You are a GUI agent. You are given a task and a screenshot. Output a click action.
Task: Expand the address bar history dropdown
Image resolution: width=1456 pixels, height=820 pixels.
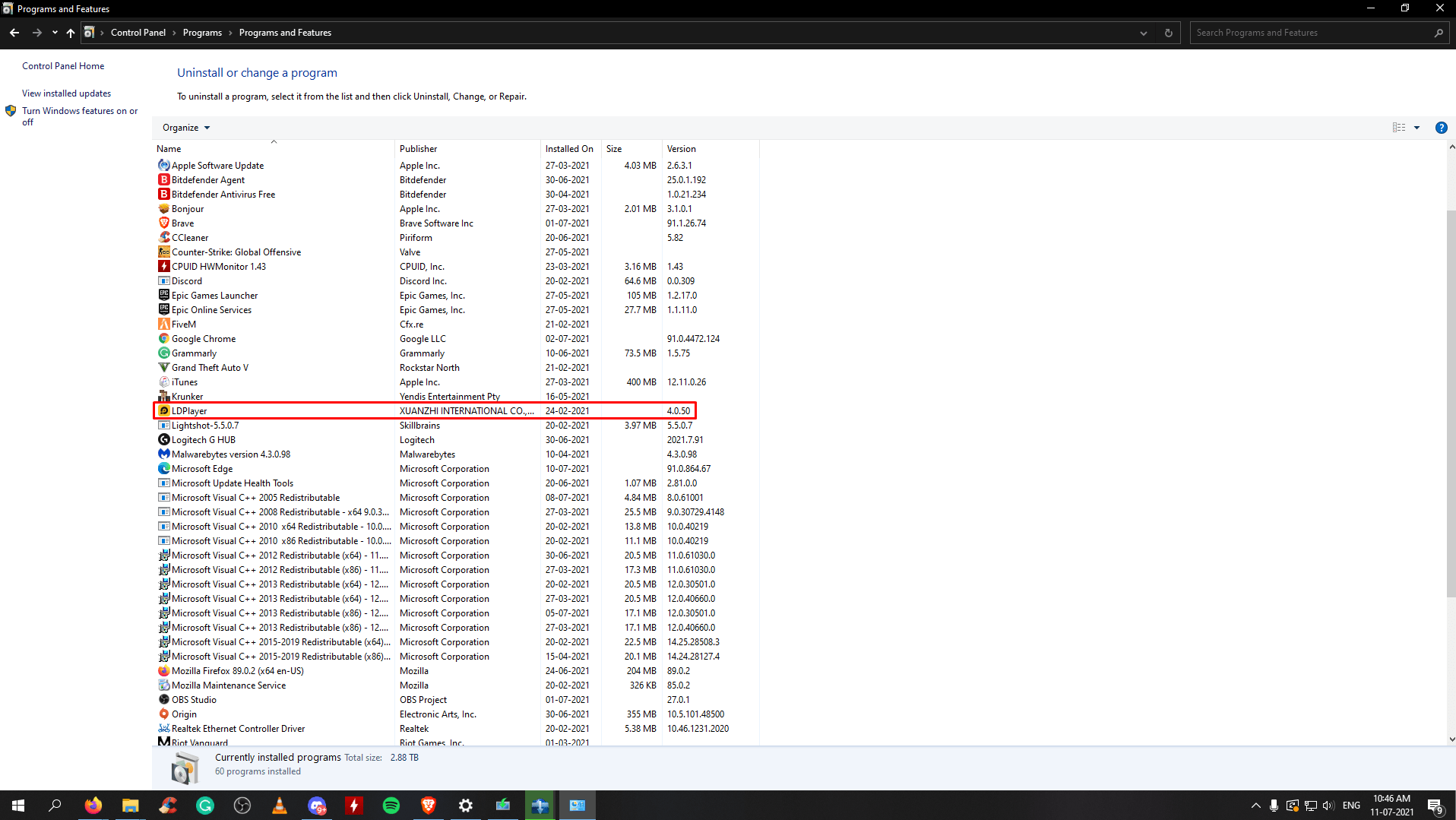pos(1143,33)
